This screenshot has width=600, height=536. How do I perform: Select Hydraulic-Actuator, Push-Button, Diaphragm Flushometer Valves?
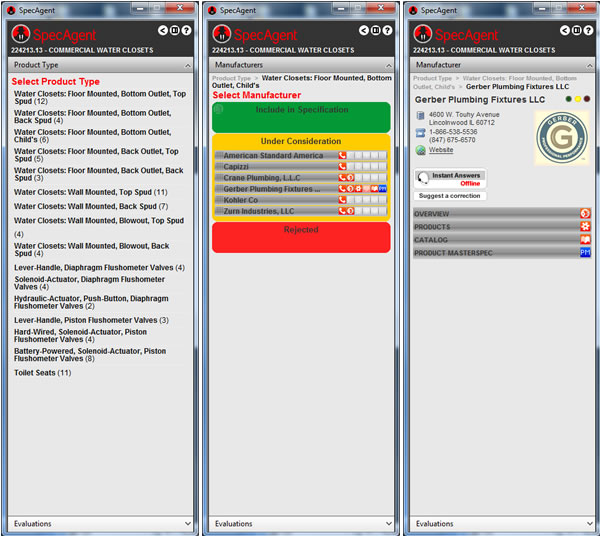[x=91, y=302]
